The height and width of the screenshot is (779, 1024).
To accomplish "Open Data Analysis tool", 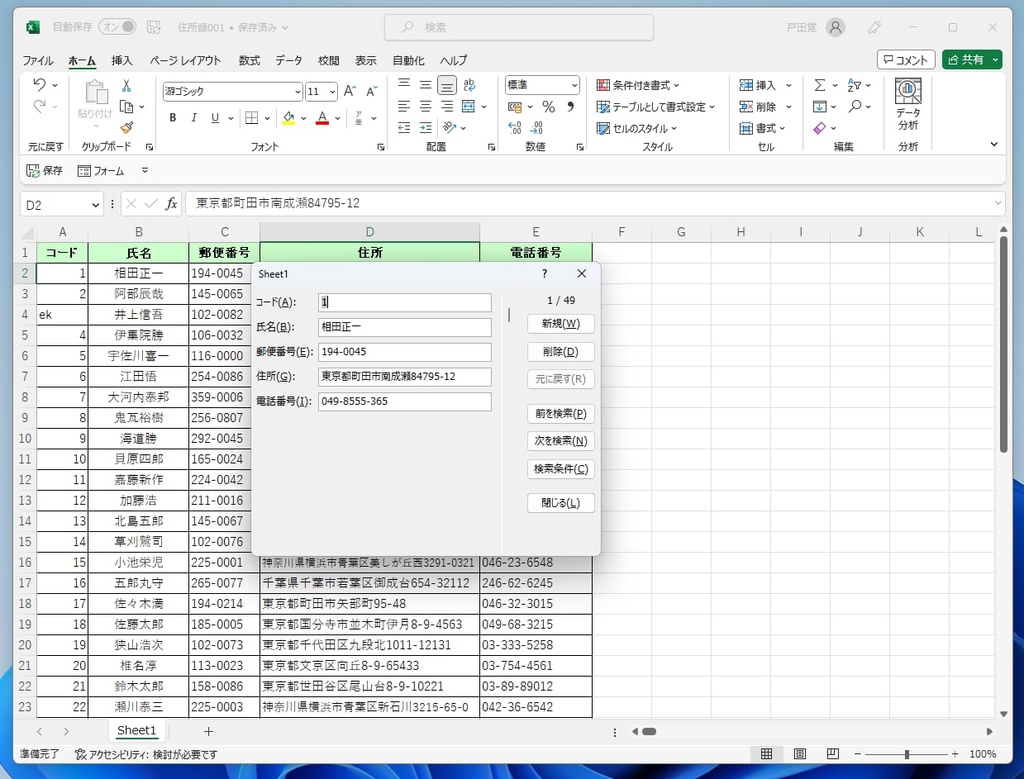I will point(908,104).
